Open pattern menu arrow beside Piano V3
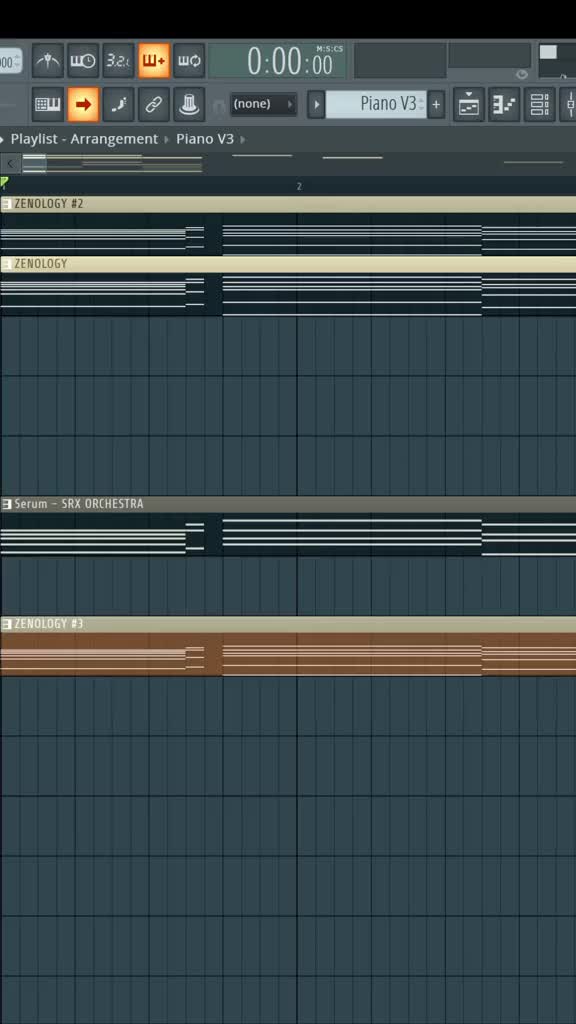The height and width of the screenshot is (1024, 576). point(316,104)
